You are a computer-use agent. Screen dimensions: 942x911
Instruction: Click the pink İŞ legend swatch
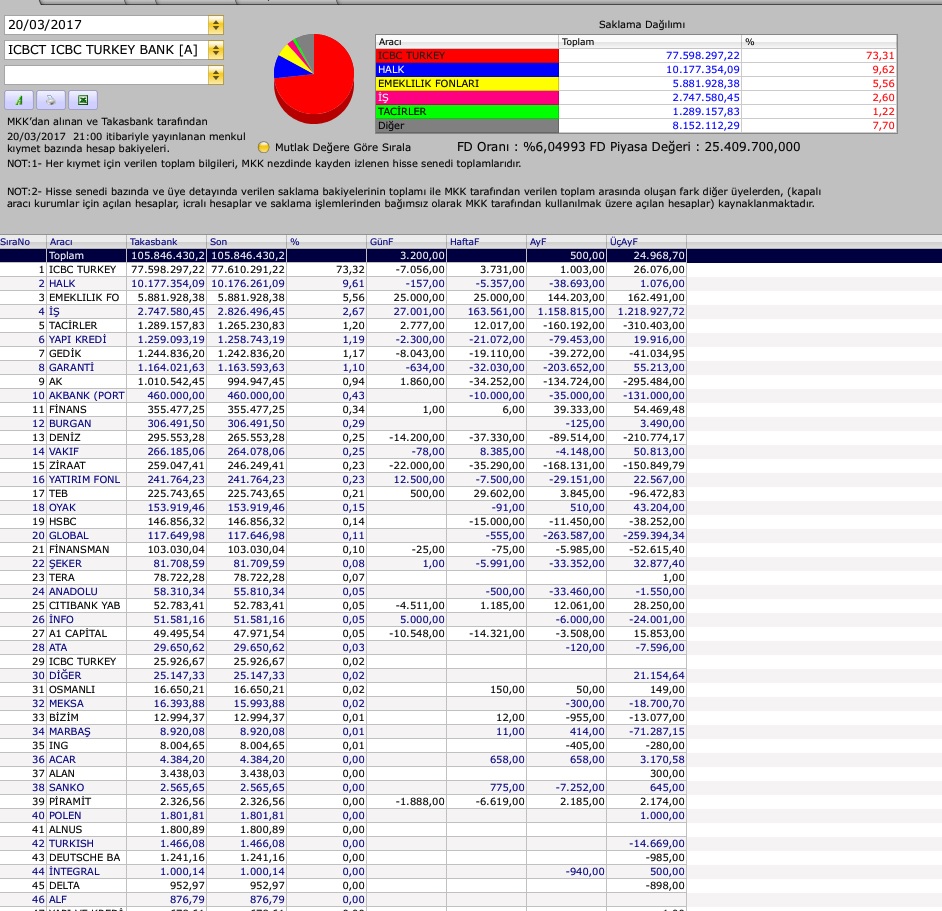[467, 97]
